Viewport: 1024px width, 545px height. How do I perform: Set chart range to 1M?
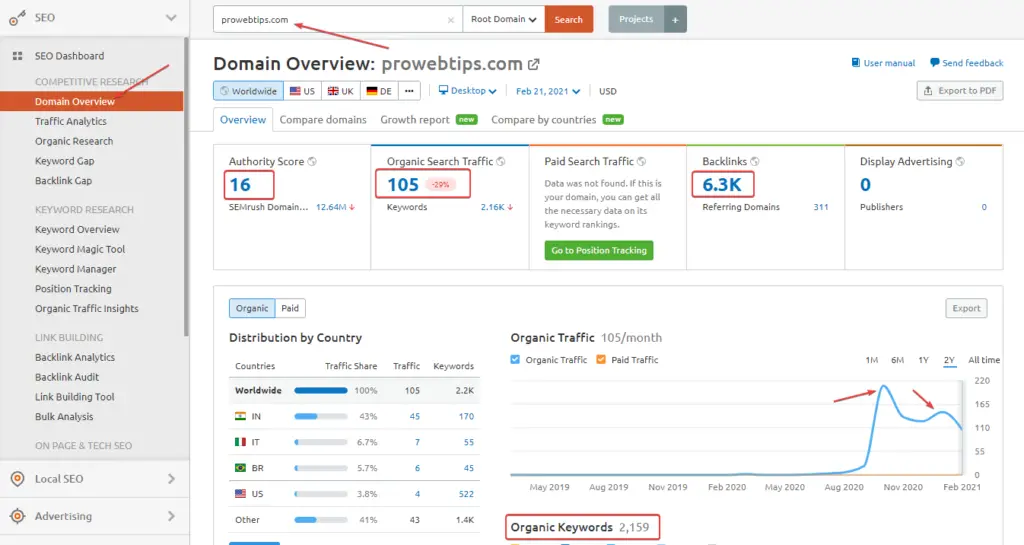coord(871,360)
